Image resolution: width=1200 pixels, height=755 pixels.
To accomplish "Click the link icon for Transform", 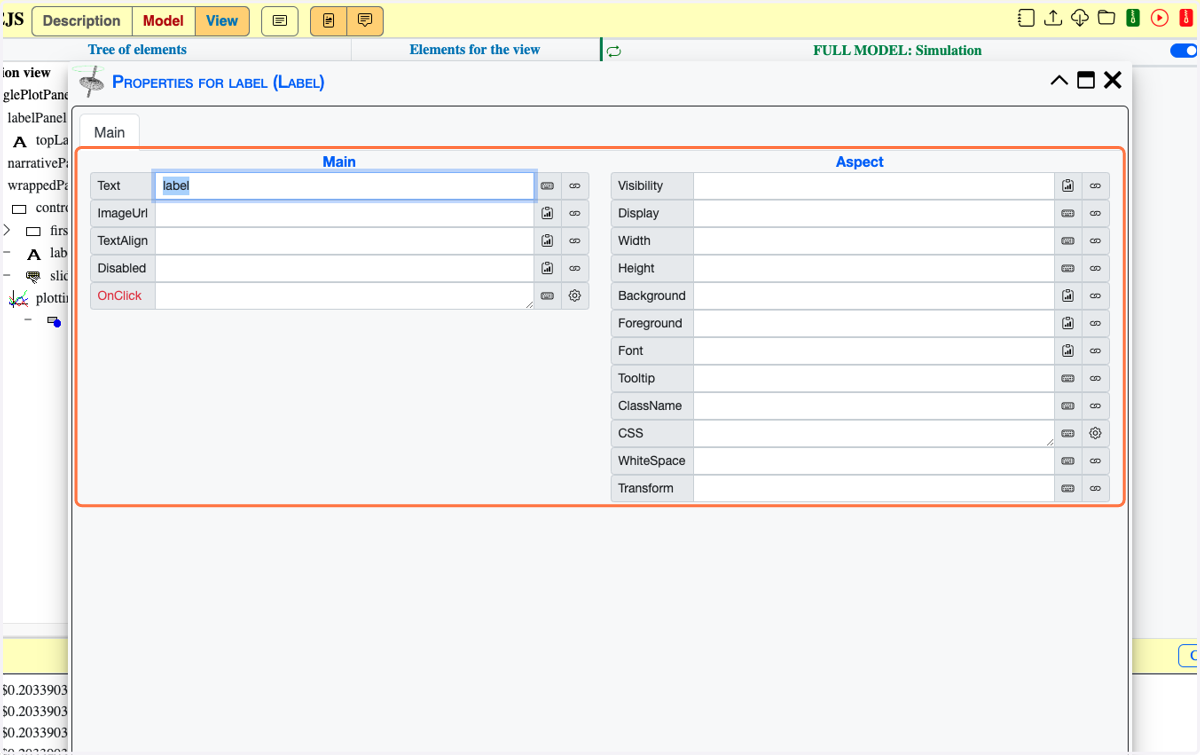I will coord(1095,488).
